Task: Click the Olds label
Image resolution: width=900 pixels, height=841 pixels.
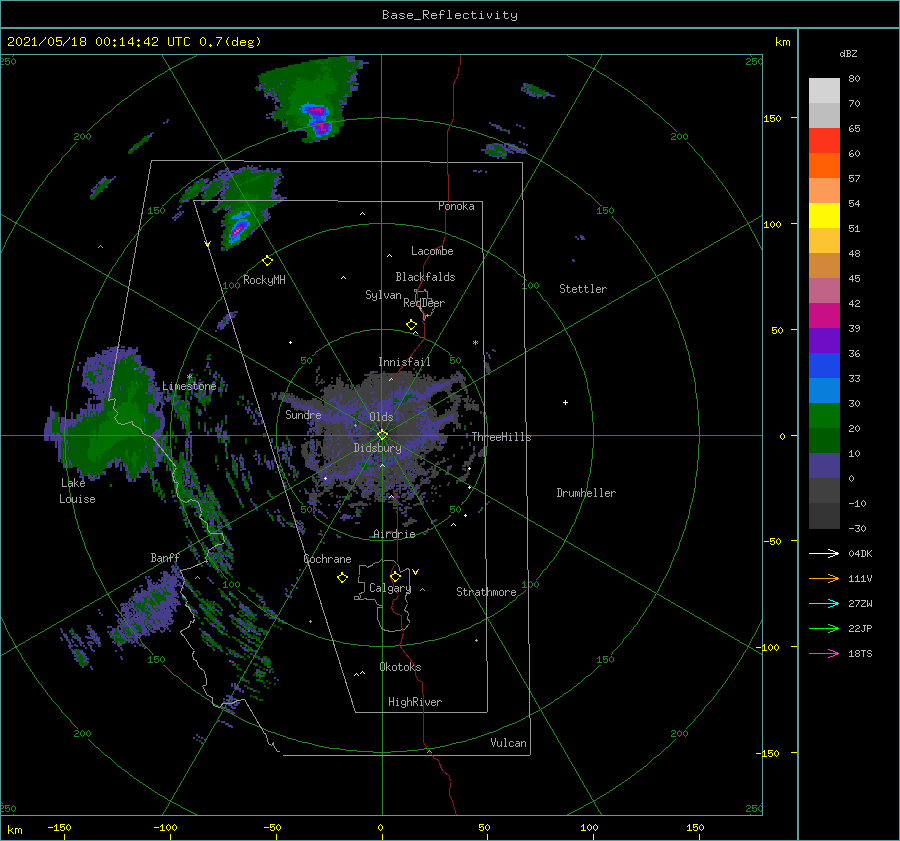Action: point(381,417)
